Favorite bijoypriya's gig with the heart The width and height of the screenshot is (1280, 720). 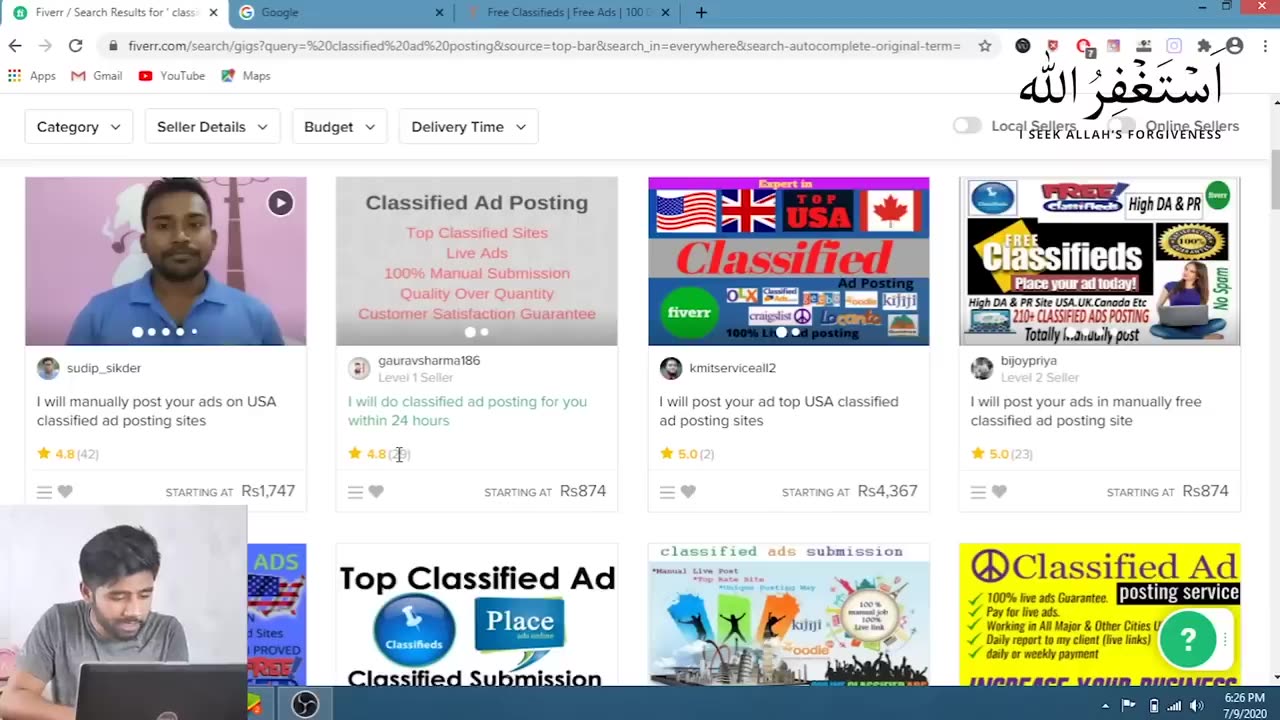tap(999, 492)
